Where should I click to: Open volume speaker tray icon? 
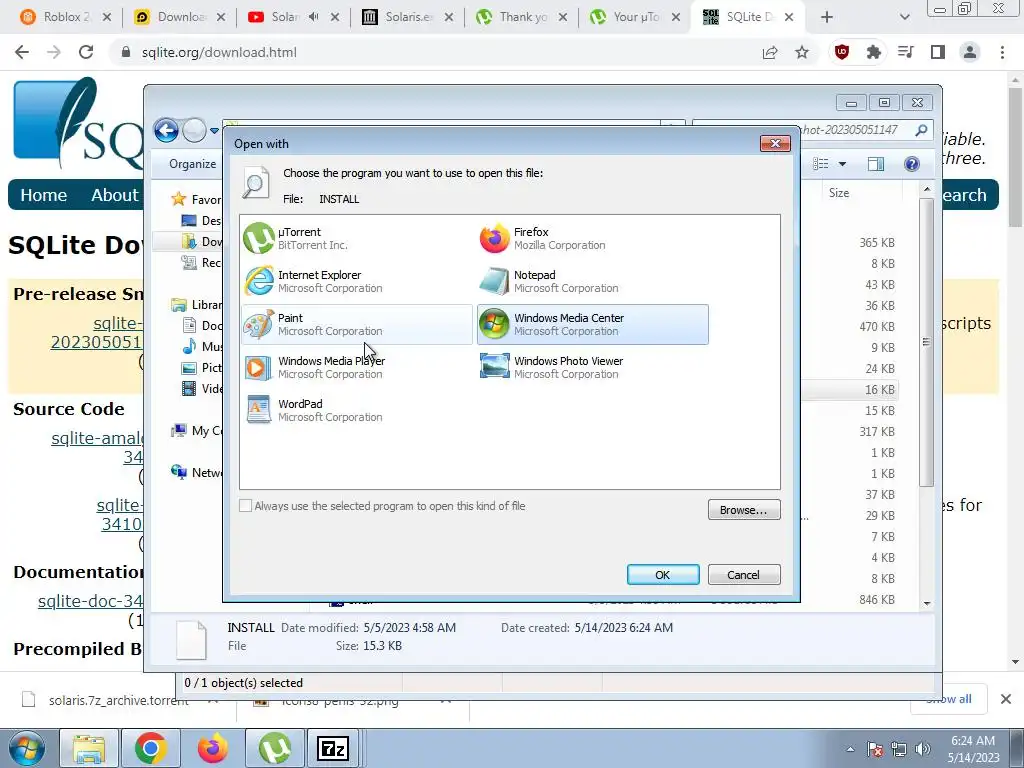point(922,749)
